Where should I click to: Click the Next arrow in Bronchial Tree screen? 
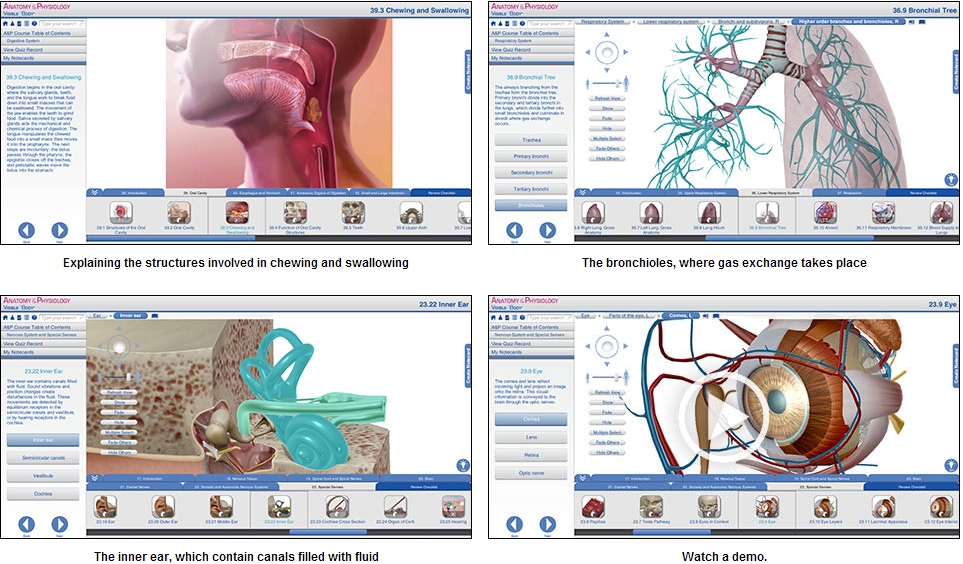[547, 230]
